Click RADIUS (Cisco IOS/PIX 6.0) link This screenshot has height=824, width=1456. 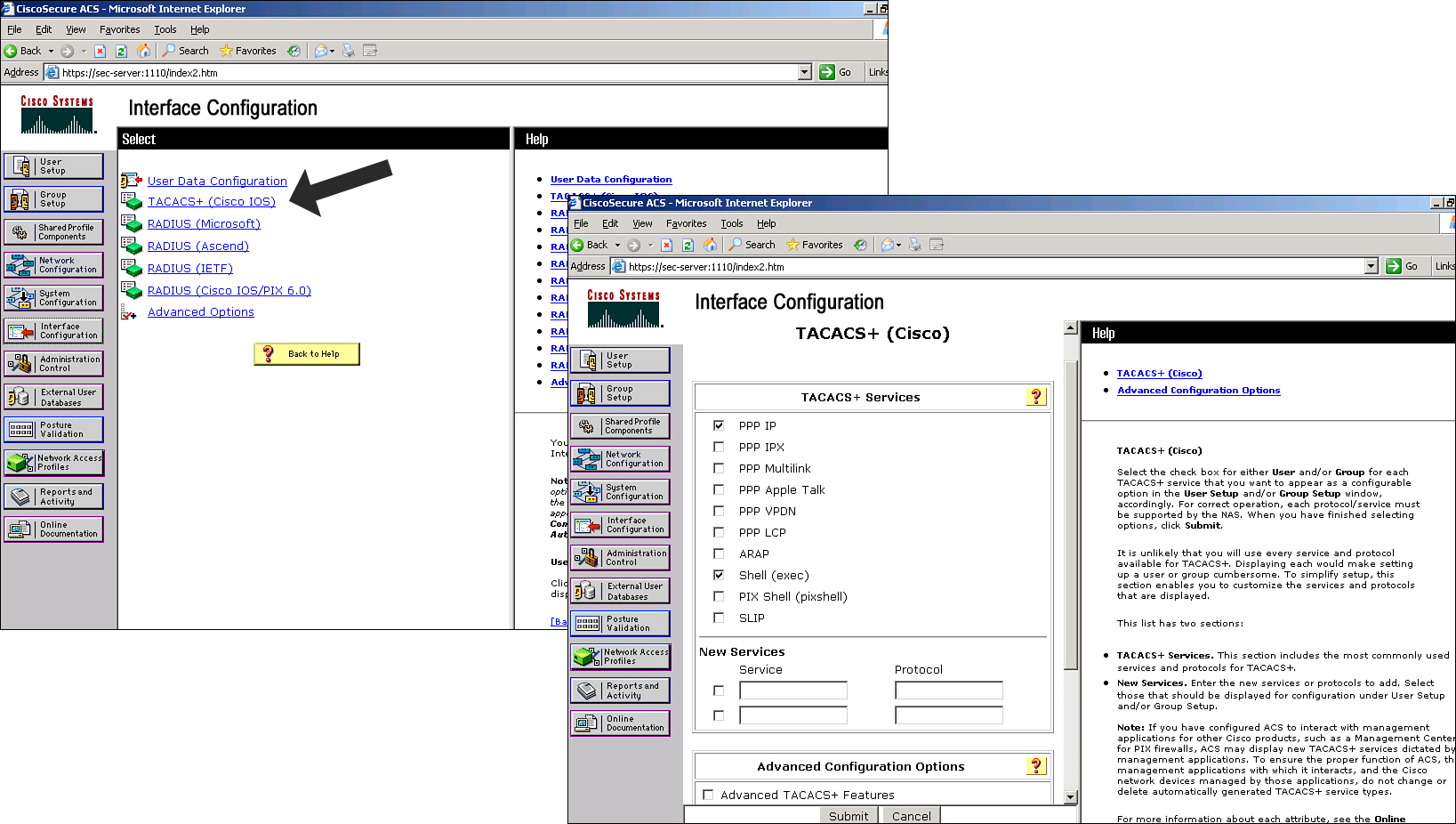click(x=229, y=290)
